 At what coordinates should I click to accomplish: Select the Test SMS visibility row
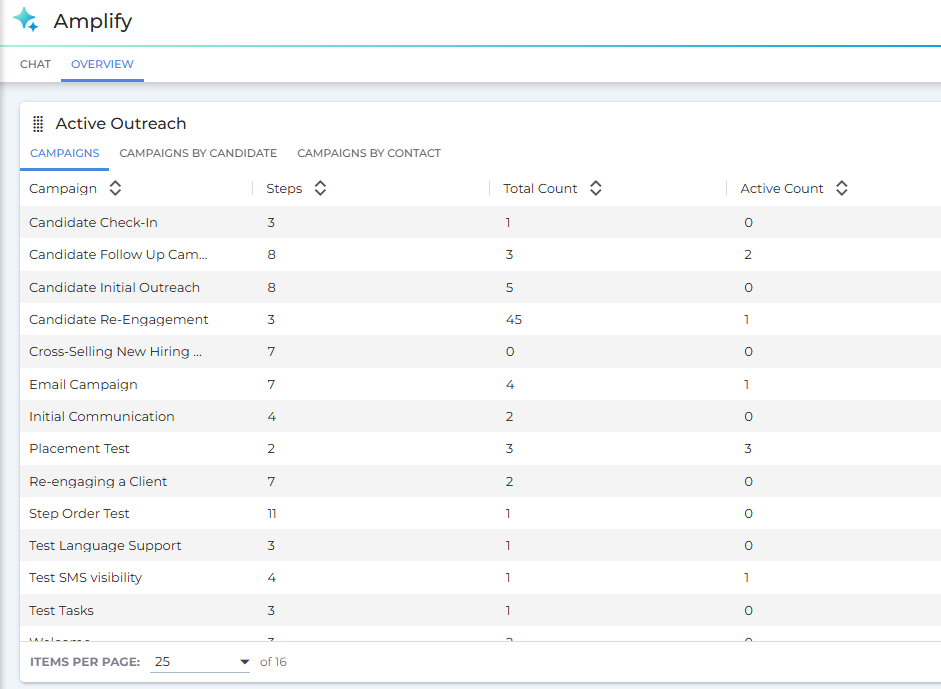pos(85,578)
